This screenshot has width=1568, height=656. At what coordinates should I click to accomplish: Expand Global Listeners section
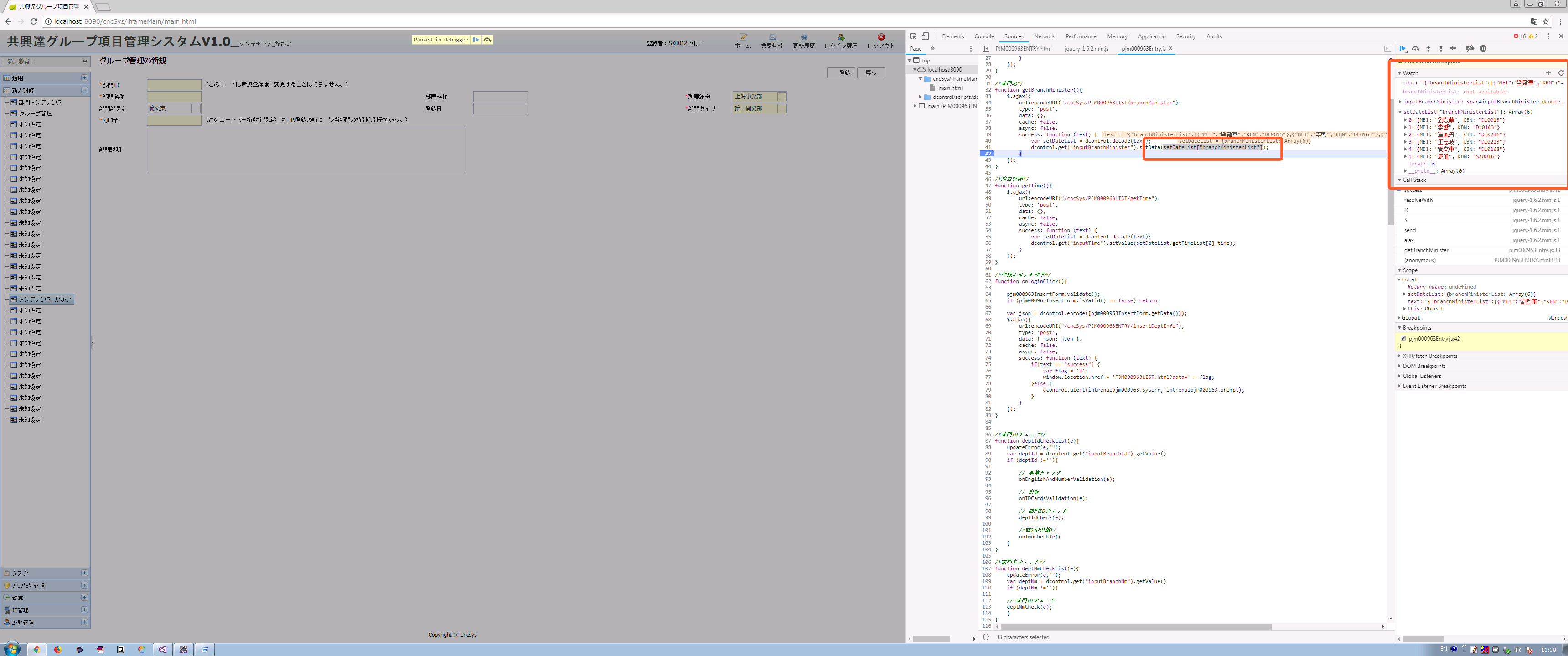(1399, 376)
